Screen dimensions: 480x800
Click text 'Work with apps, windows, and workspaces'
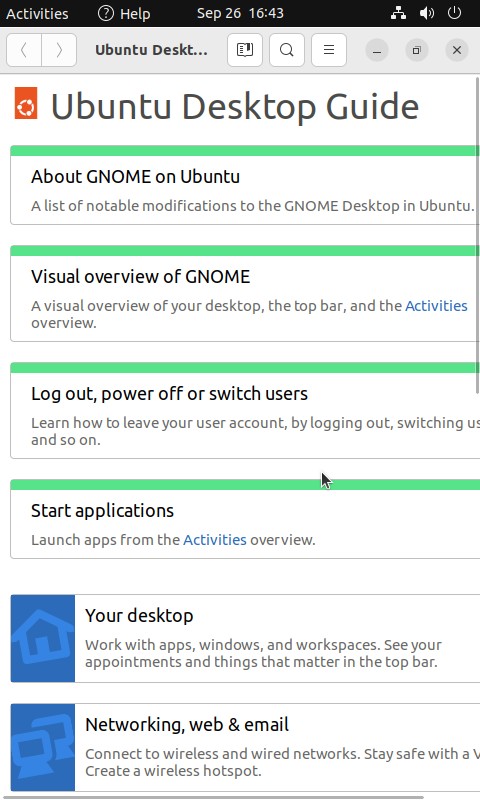pos(233,645)
